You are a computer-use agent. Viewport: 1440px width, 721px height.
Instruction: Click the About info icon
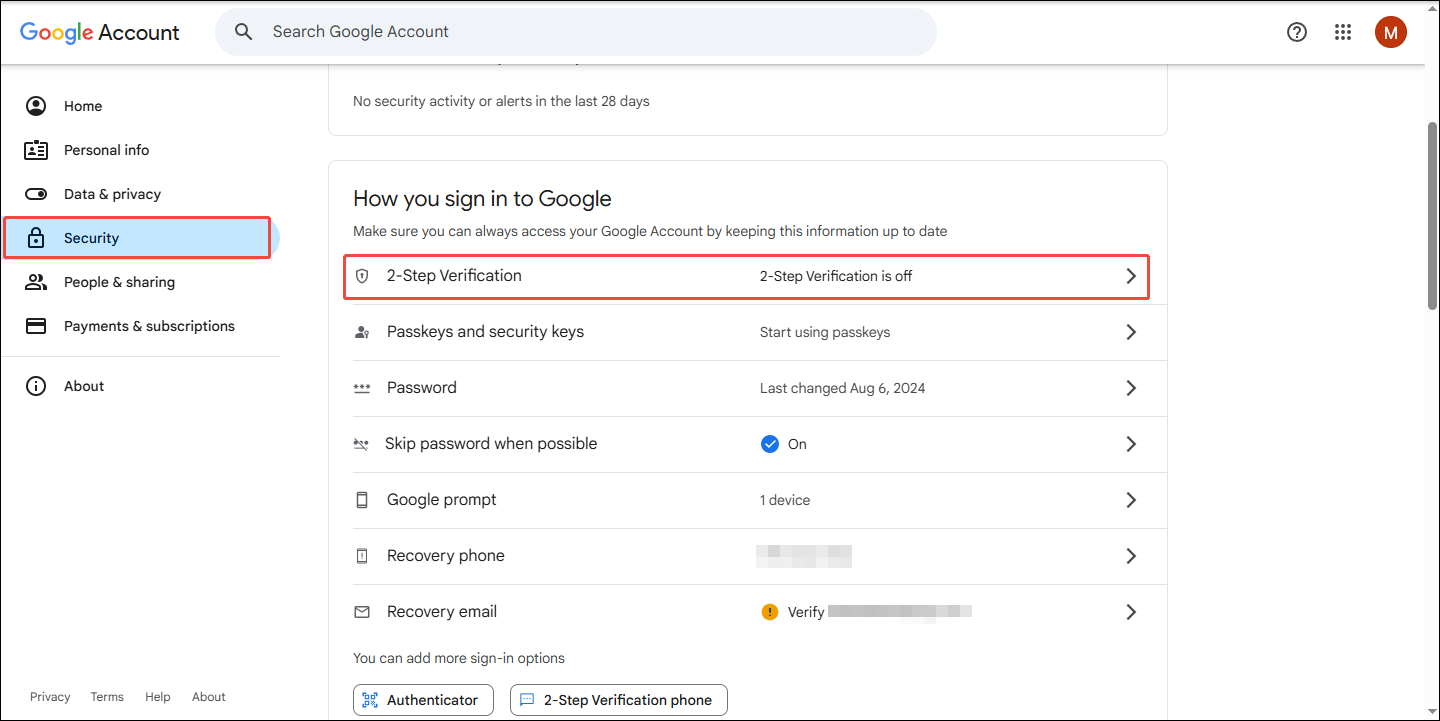click(36, 386)
